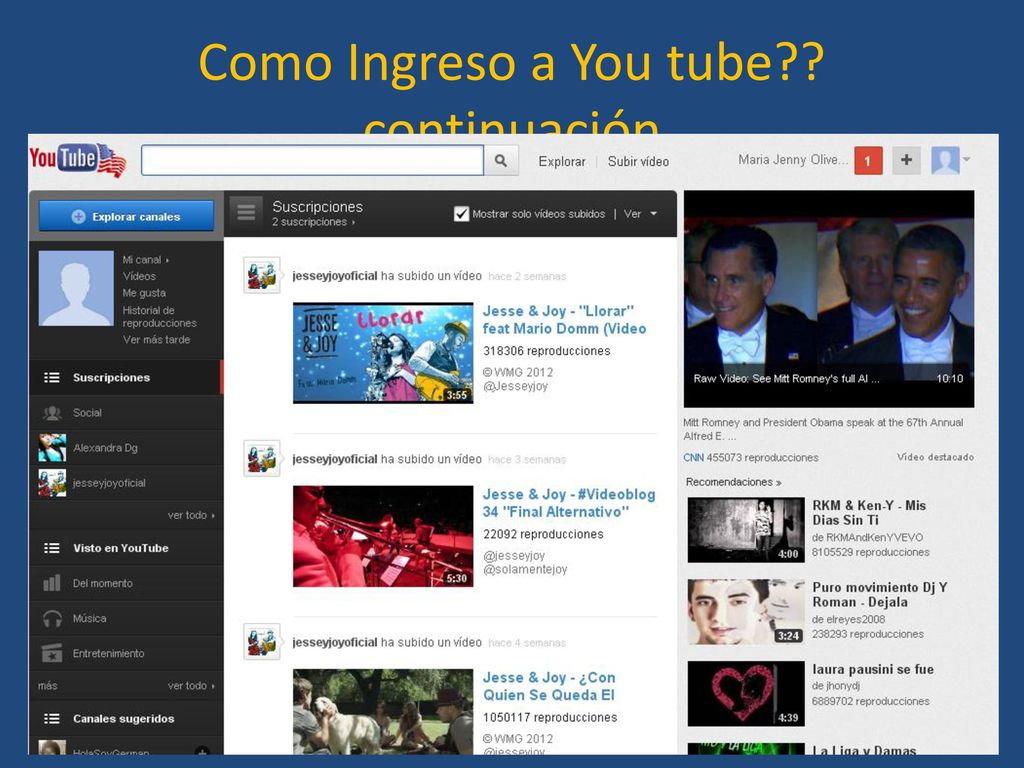Click the search magnifier button
Screen dimensions: 1024x768
[501, 161]
